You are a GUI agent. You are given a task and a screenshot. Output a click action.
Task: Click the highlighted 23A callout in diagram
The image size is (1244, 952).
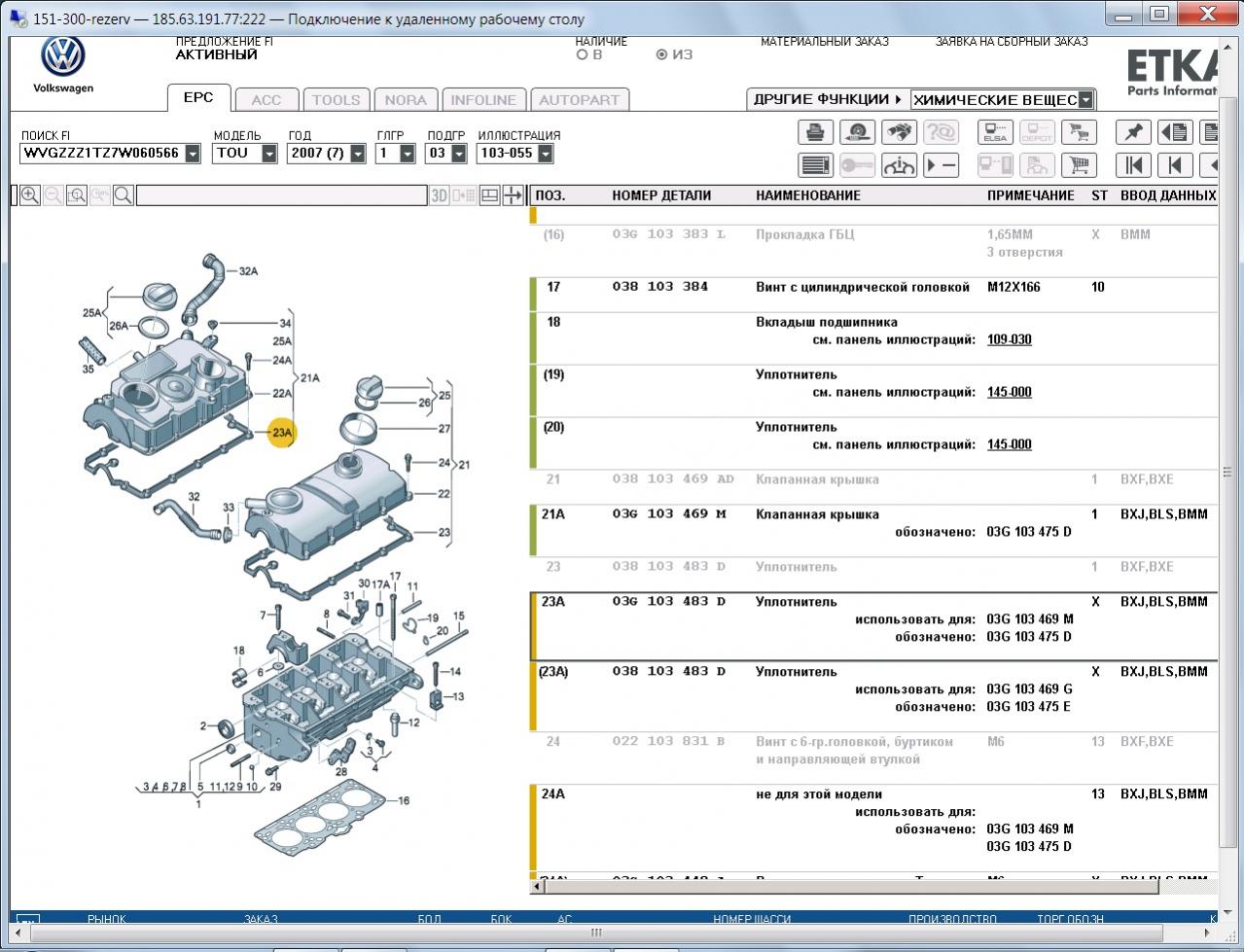point(281,433)
